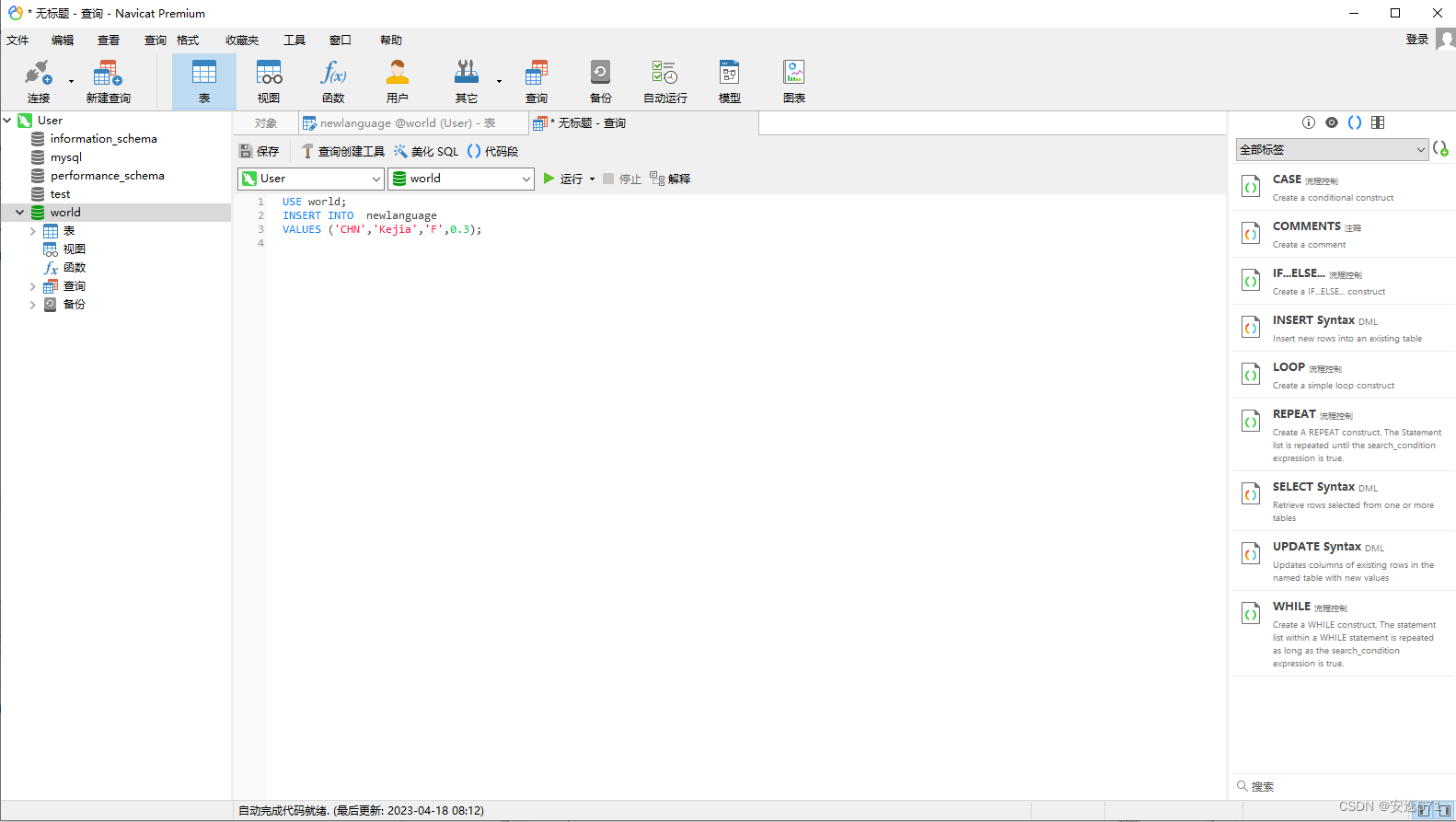The width and height of the screenshot is (1456, 822).
Task: Open the 窗口 (Window) menu
Action: point(341,41)
